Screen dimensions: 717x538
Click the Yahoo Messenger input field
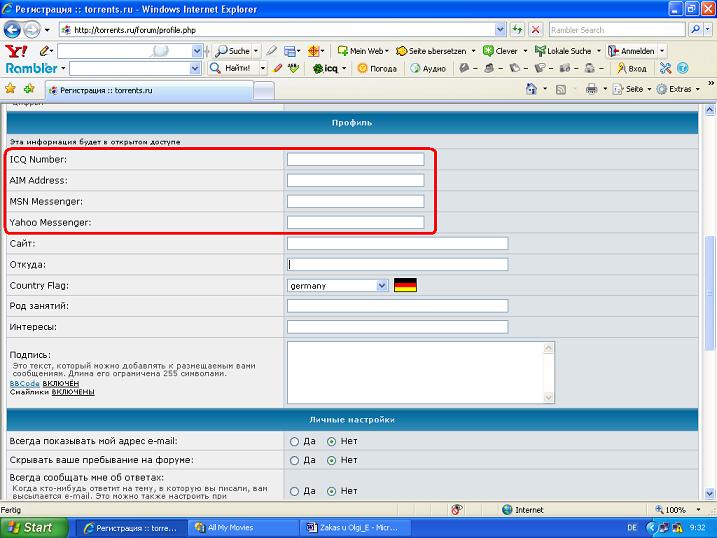(355, 223)
